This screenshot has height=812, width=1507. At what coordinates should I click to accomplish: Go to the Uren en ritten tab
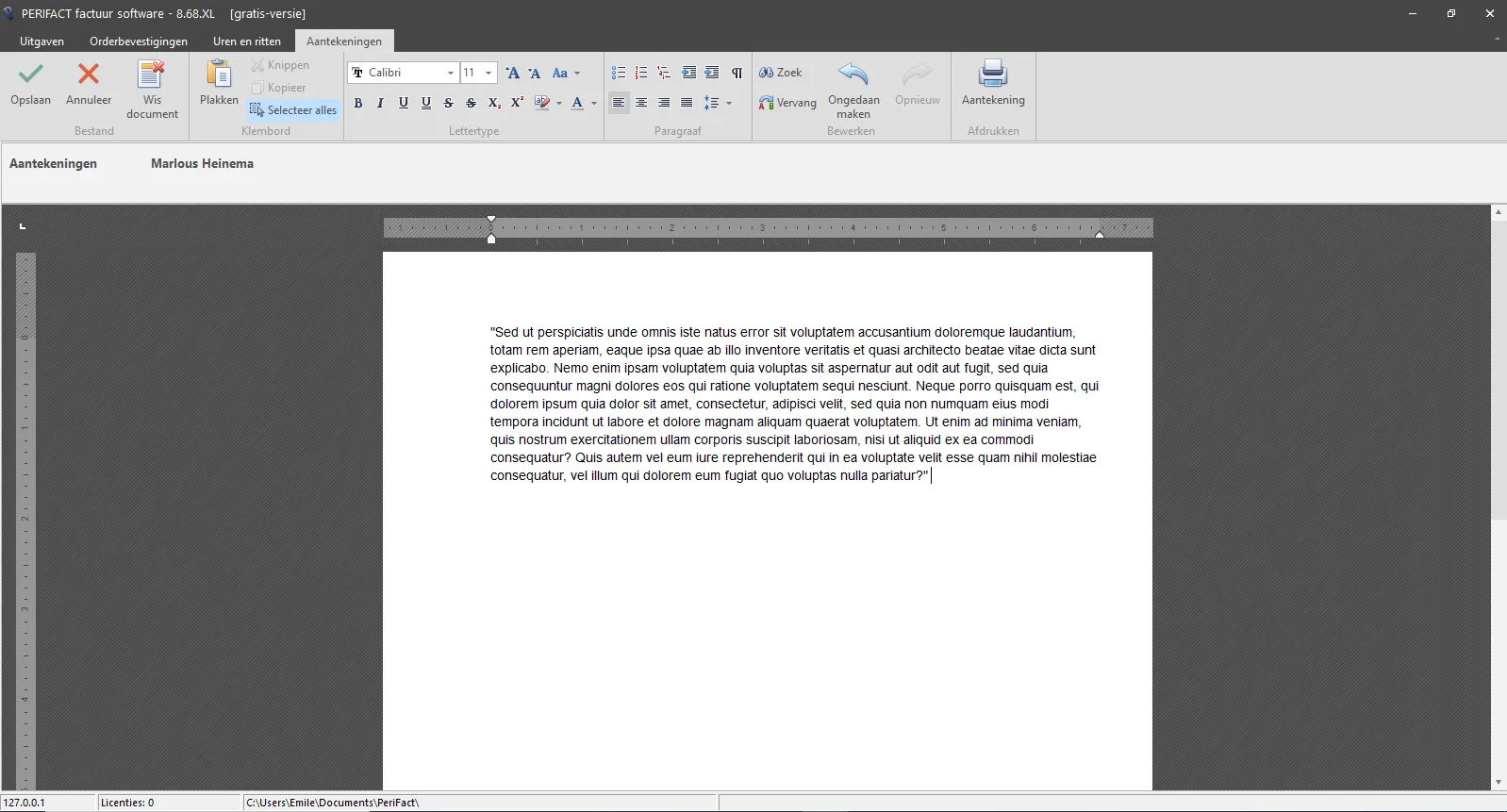tap(247, 41)
